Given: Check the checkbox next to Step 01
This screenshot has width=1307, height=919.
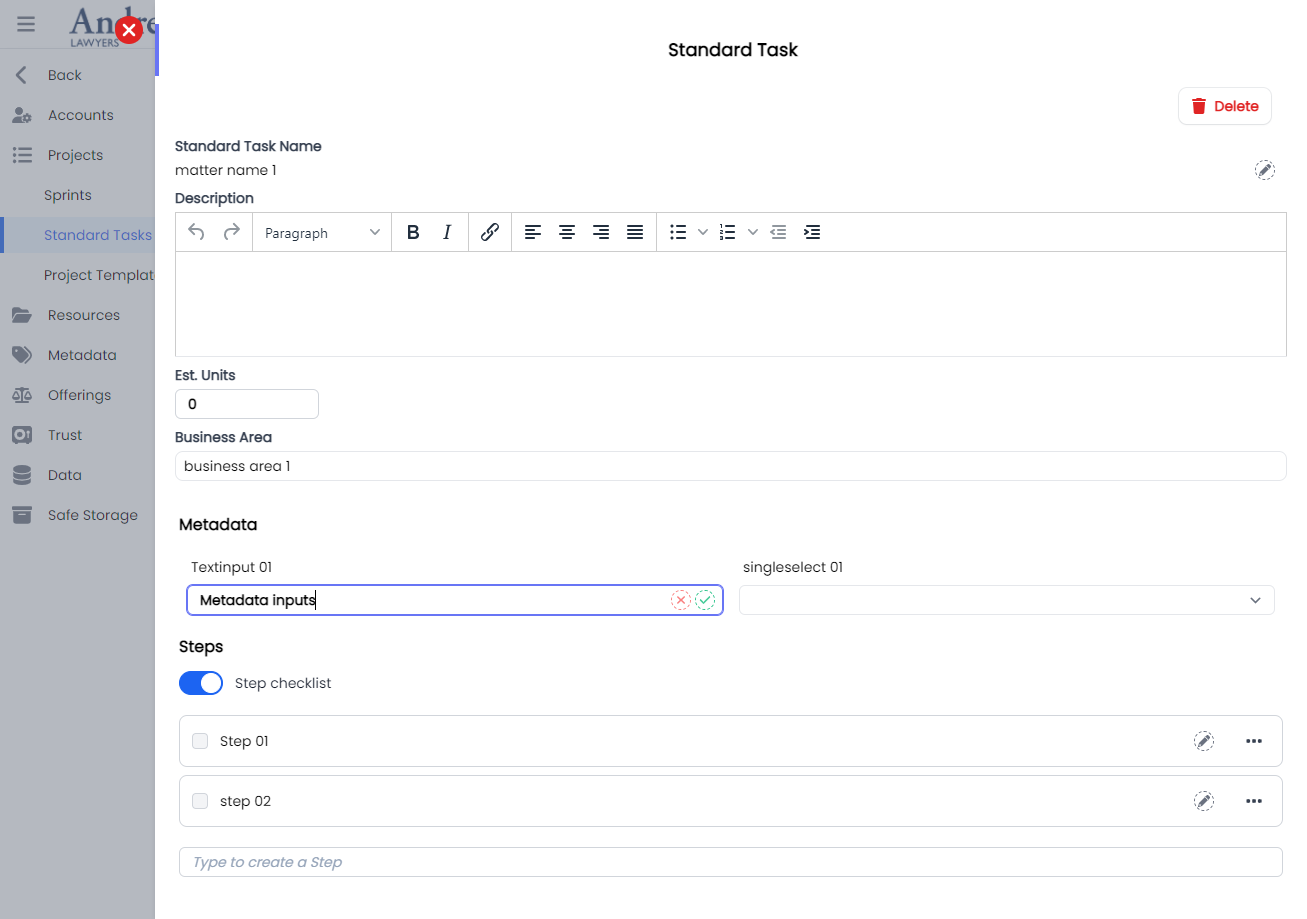Looking at the screenshot, I should [200, 741].
